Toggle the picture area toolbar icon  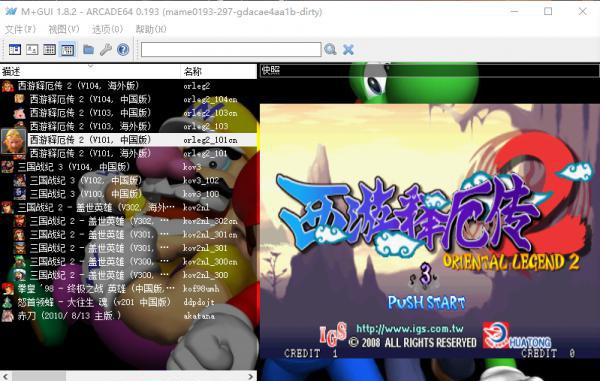pyautogui.click(x=32, y=49)
